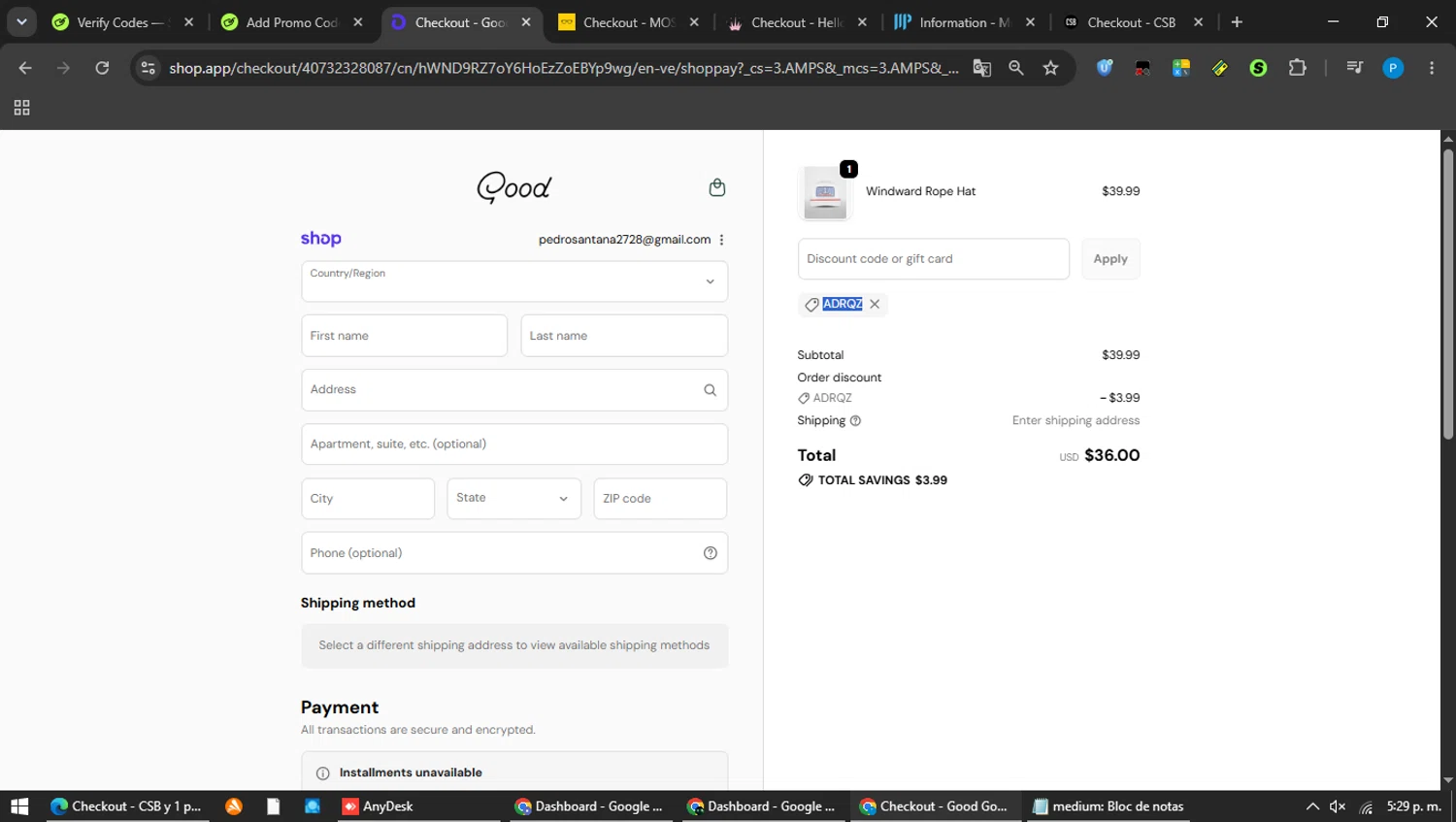This screenshot has height=822, width=1456.
Task: Click the apps grid icon in bookmarks bar
Action: point(21,108)
